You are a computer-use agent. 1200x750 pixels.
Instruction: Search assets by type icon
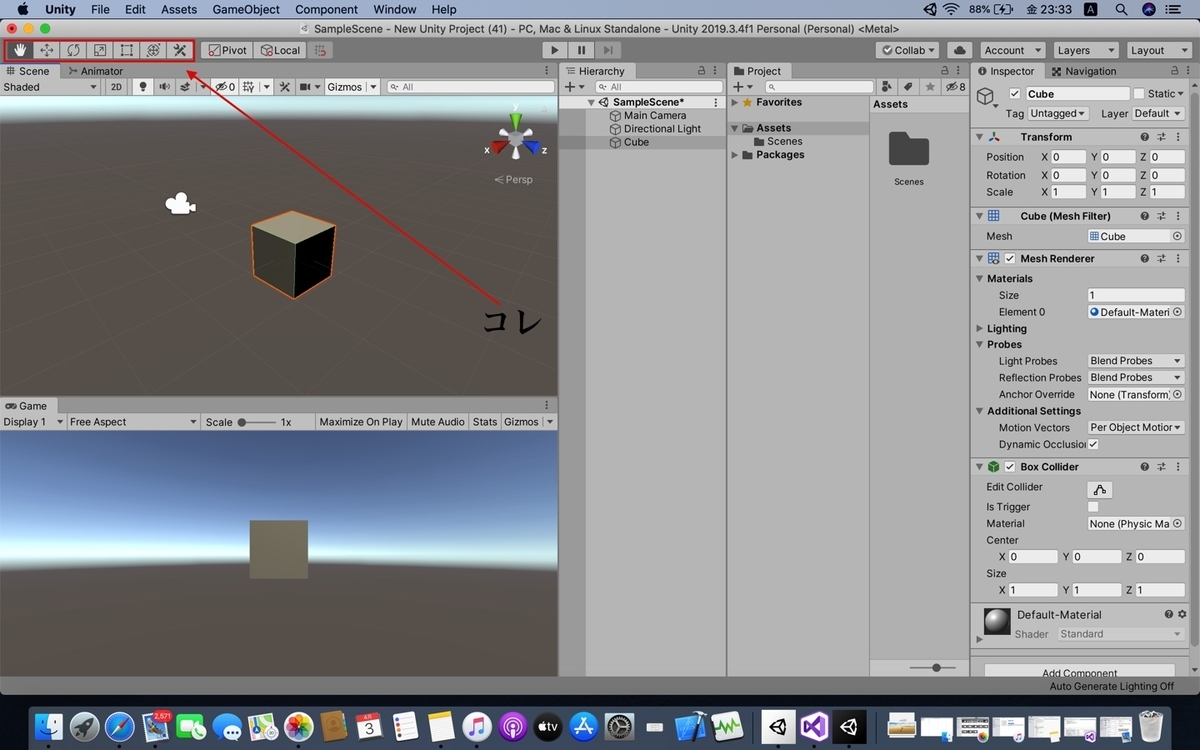point(887,87)
